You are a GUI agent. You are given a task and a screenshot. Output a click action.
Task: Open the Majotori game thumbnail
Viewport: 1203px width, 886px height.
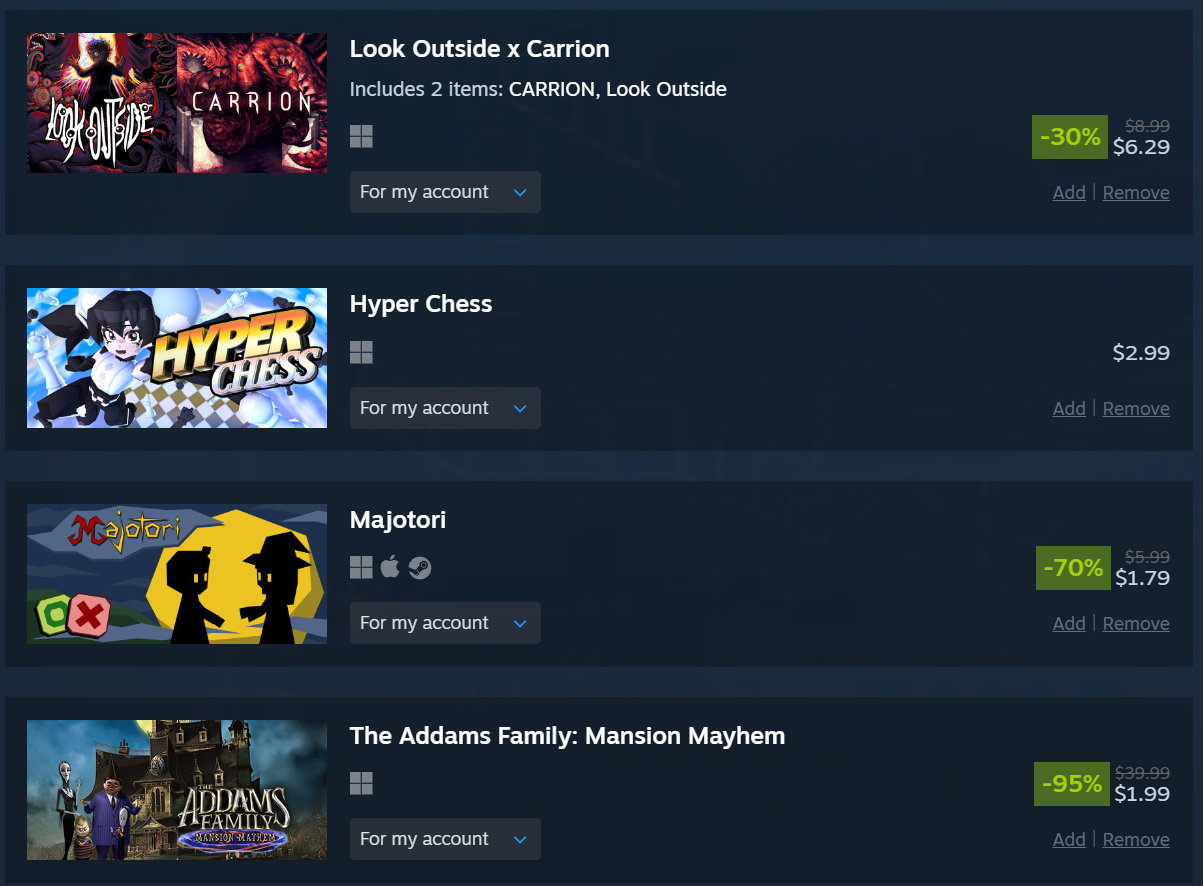click(177, 574)
